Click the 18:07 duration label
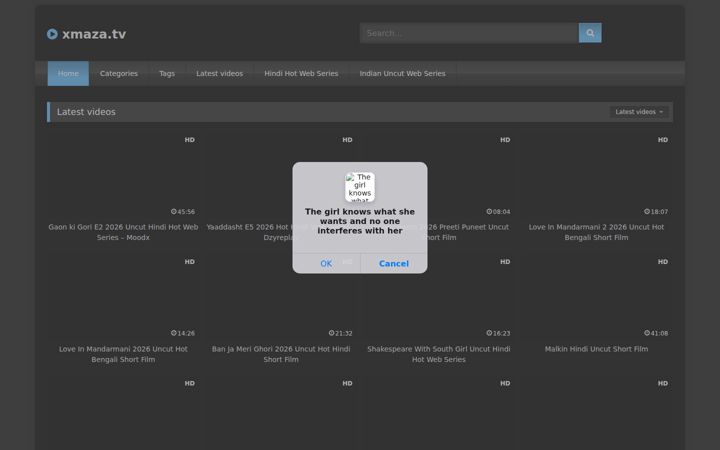 [656, 212]
